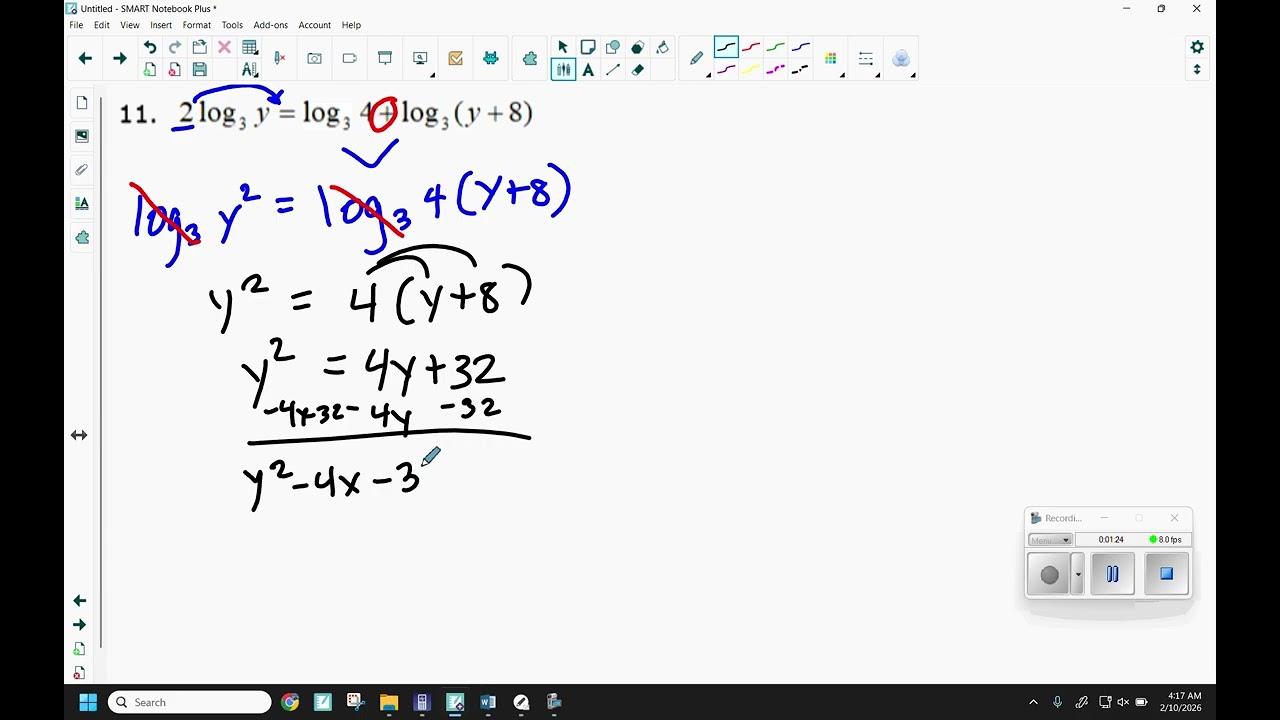Viewport: 1280px width, 720px height.
Task: Open the text measurement tools dropdown
Action: 250,70
